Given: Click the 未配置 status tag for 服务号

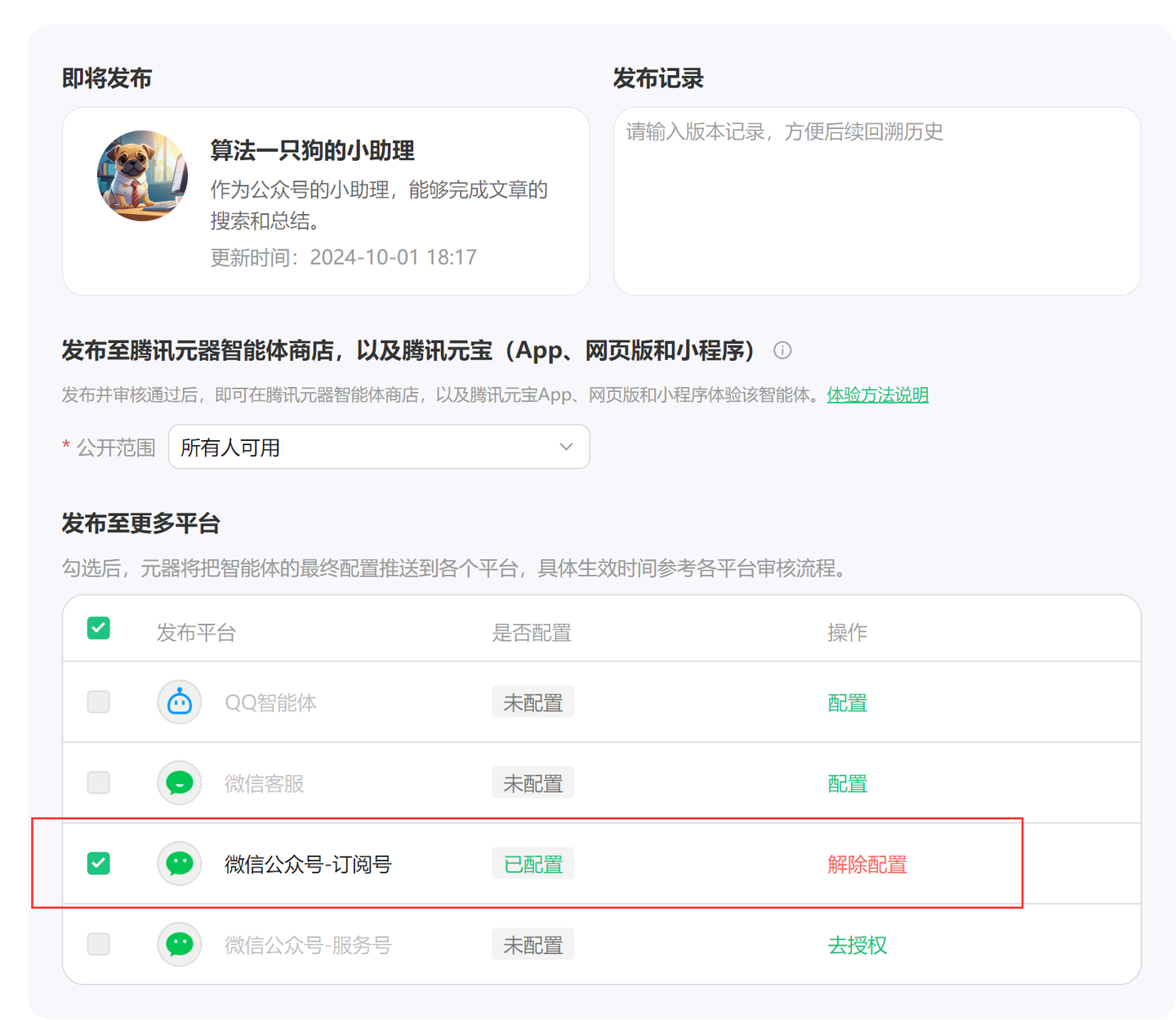Looking at the screenshot, I should coord(532,944).
